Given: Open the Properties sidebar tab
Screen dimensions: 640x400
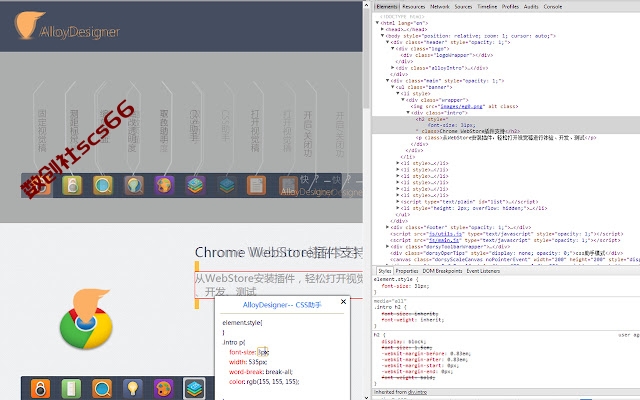Looking at the screenshot, I should tap(407, 271).
